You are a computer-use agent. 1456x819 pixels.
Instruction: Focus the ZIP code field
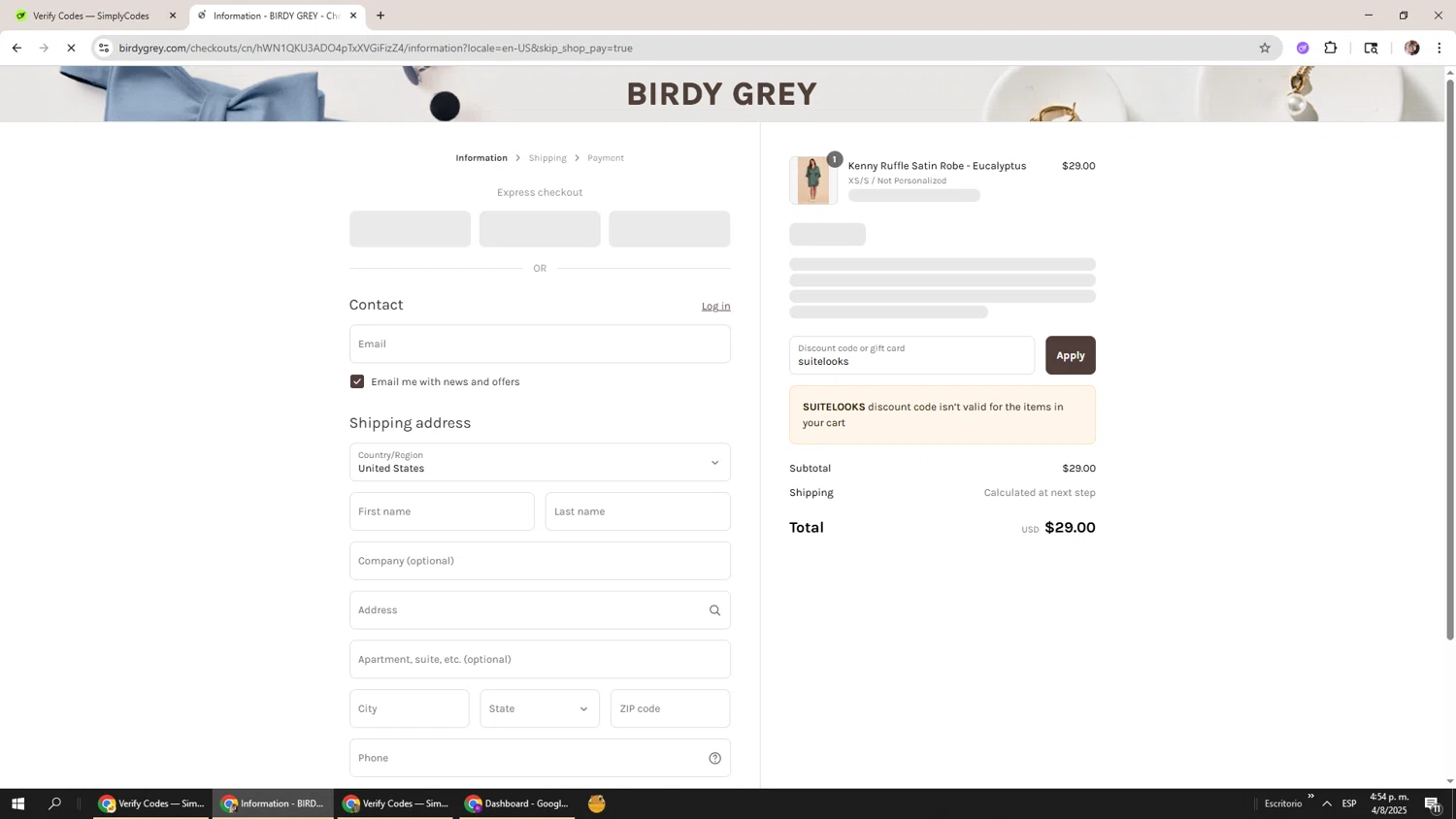670,708
